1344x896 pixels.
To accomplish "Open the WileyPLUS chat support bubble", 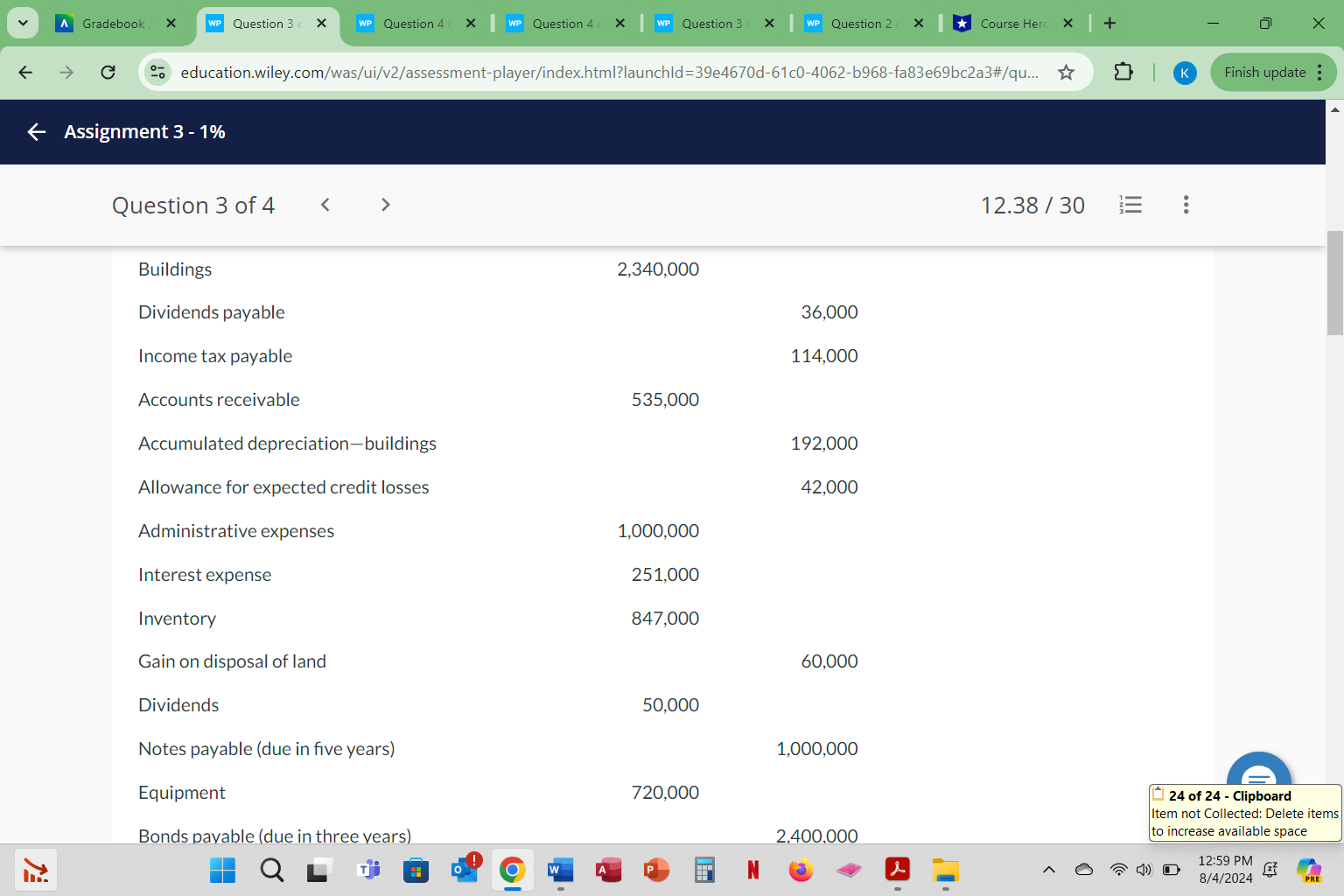I will (1259, 778).
